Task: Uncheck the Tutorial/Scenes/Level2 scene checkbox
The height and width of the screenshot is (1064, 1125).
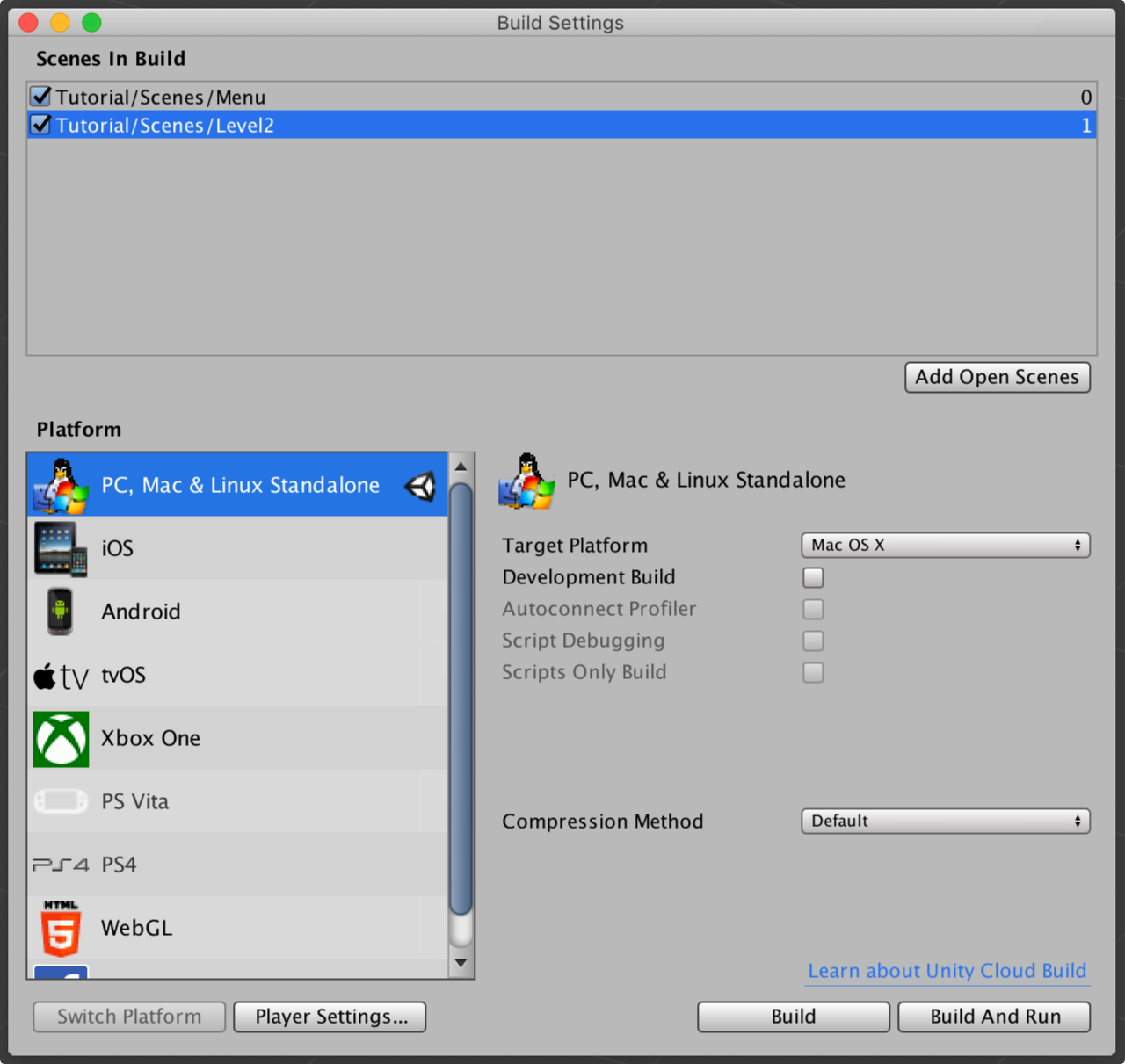Action: [x=40, y=124]
